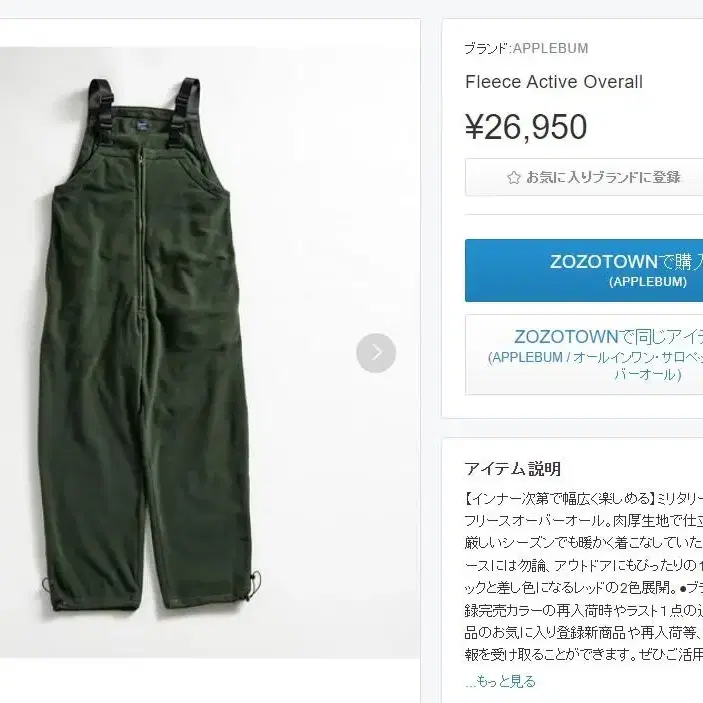Open the APPLEBUM brand name link
The height and width of the screenshot is (703, 703).
(550, 48)
